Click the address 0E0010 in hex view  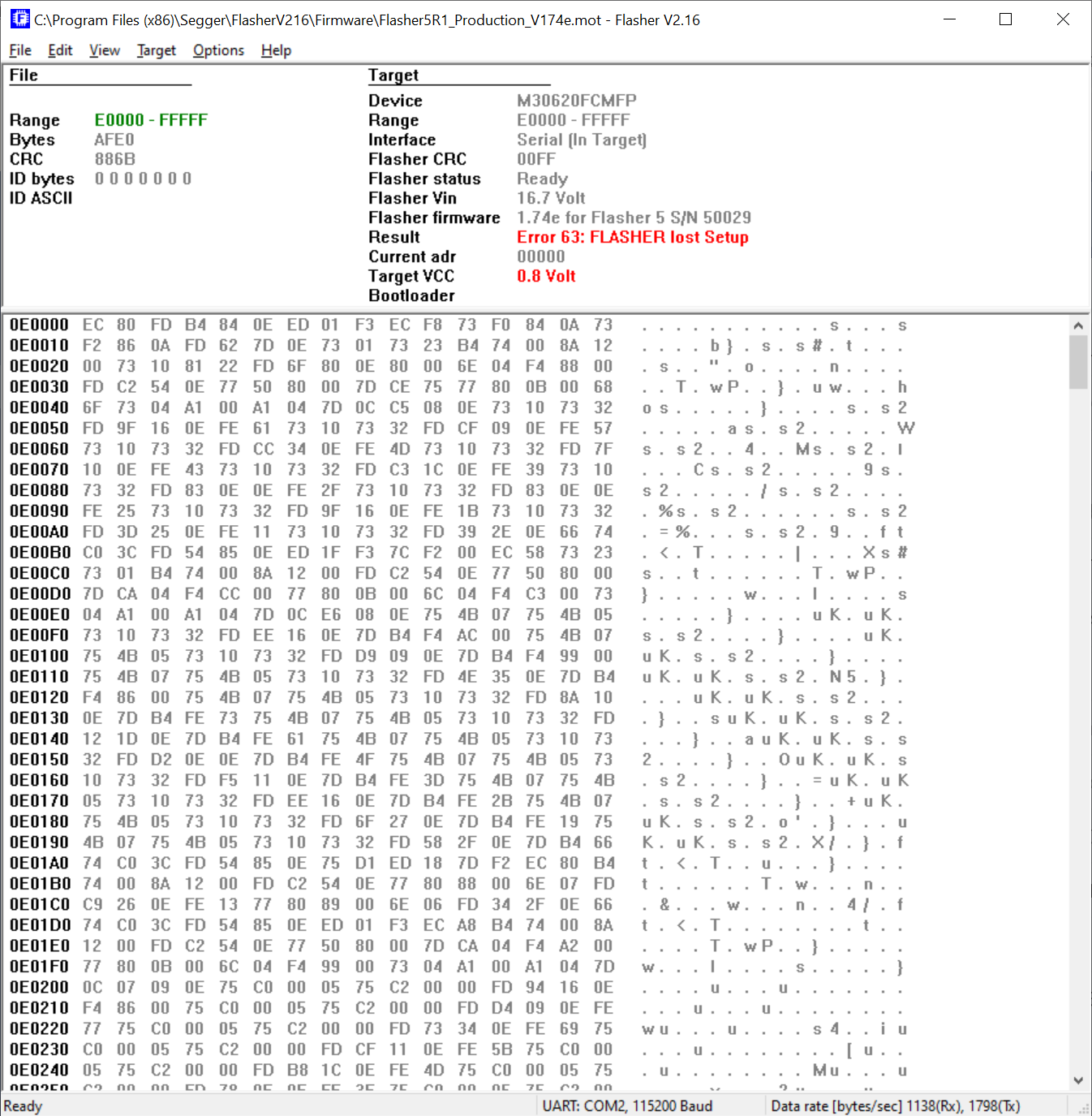point(39,346)
